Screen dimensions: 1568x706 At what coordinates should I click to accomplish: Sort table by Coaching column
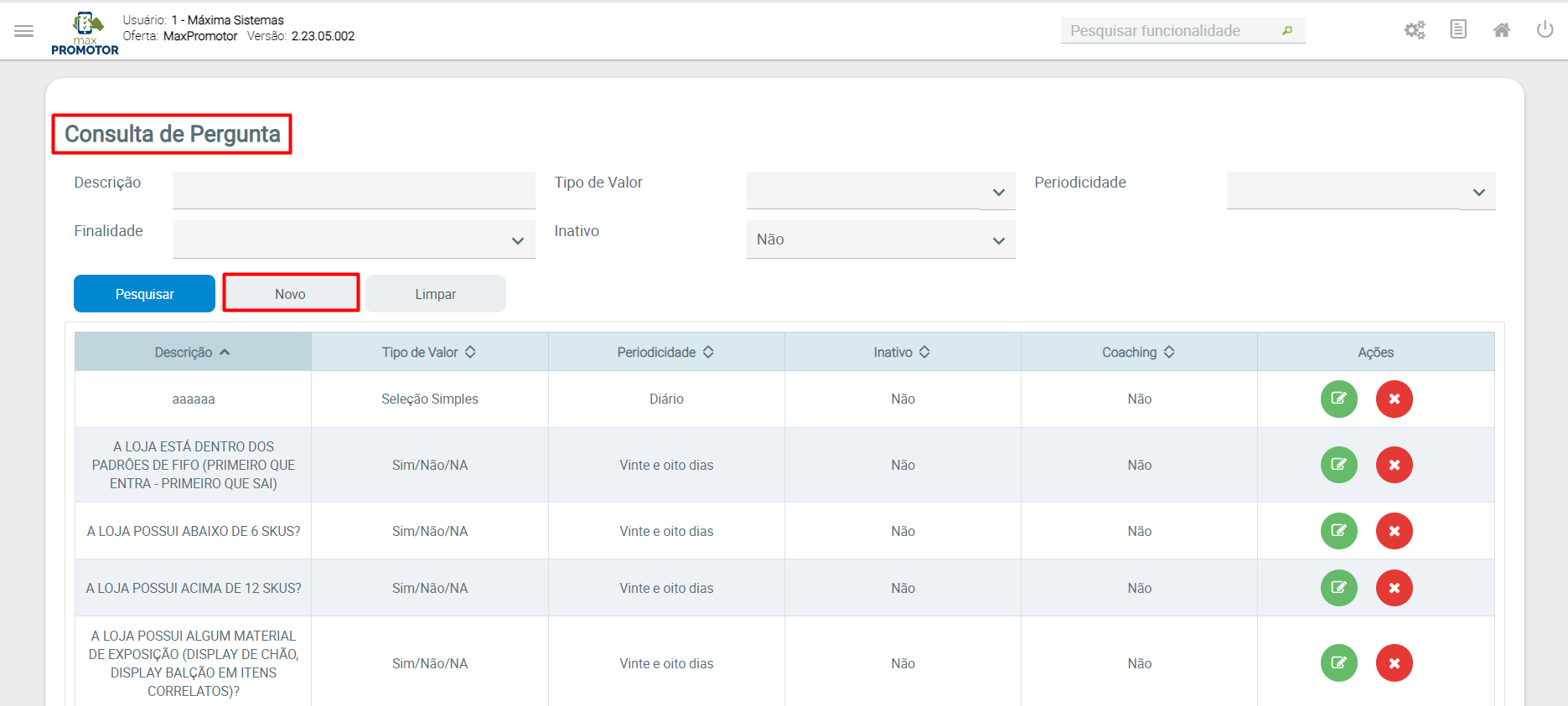1138,353
